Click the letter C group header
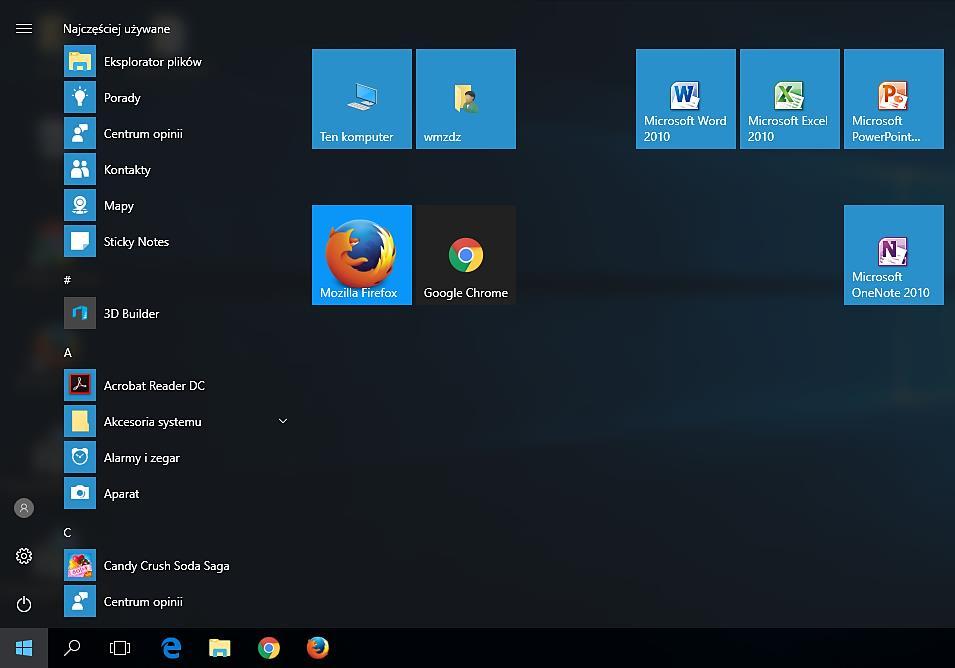 pos(68,532)
